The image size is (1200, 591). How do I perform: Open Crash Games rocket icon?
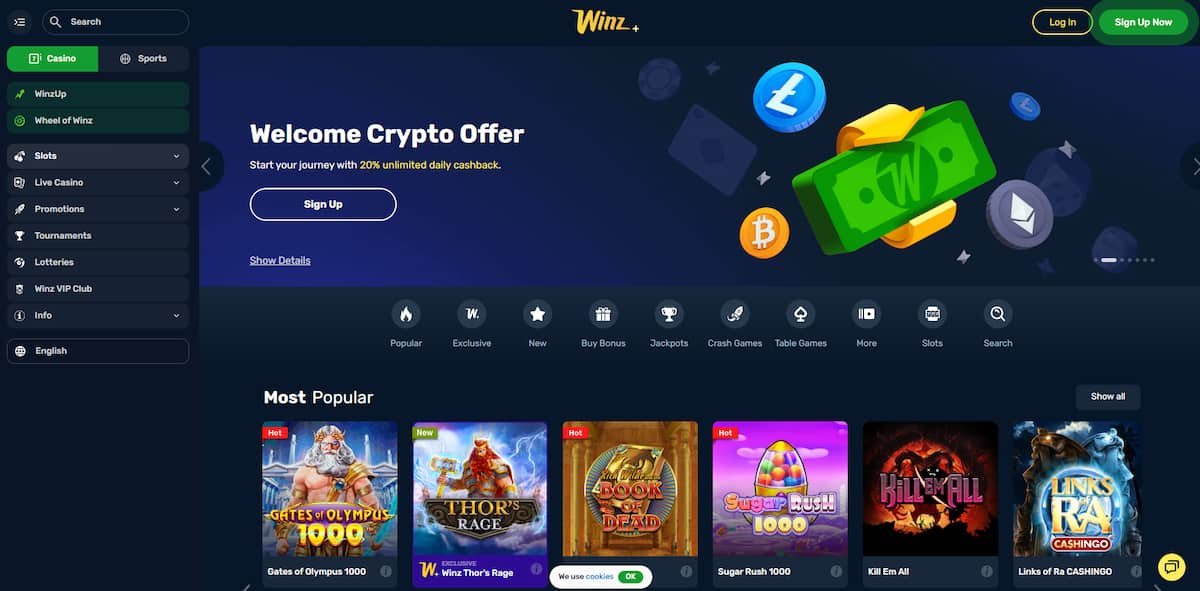pyautogui.click(x=735, y=314)
